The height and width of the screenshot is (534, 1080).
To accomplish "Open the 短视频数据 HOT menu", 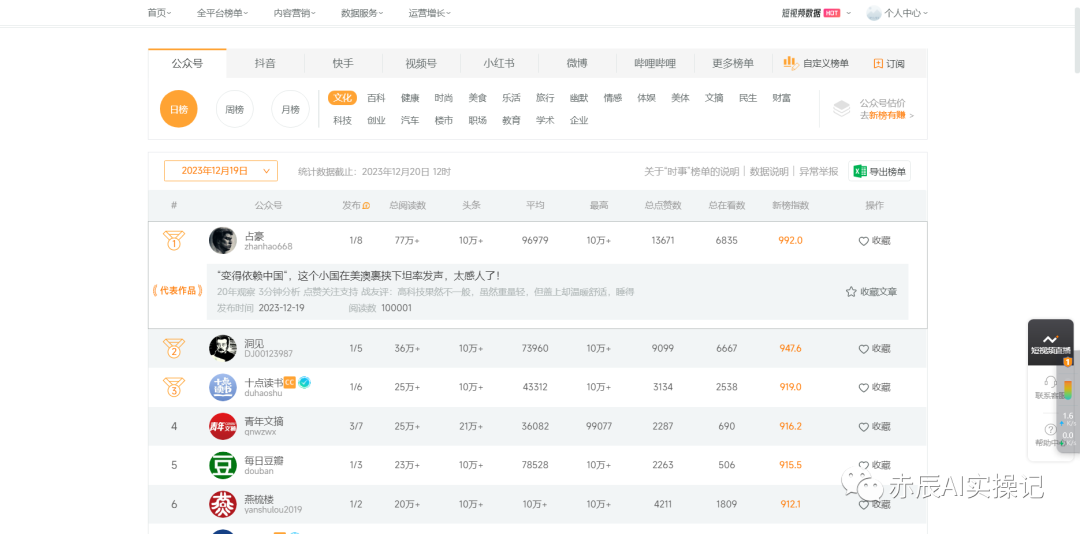I will [x=816, y=12].
